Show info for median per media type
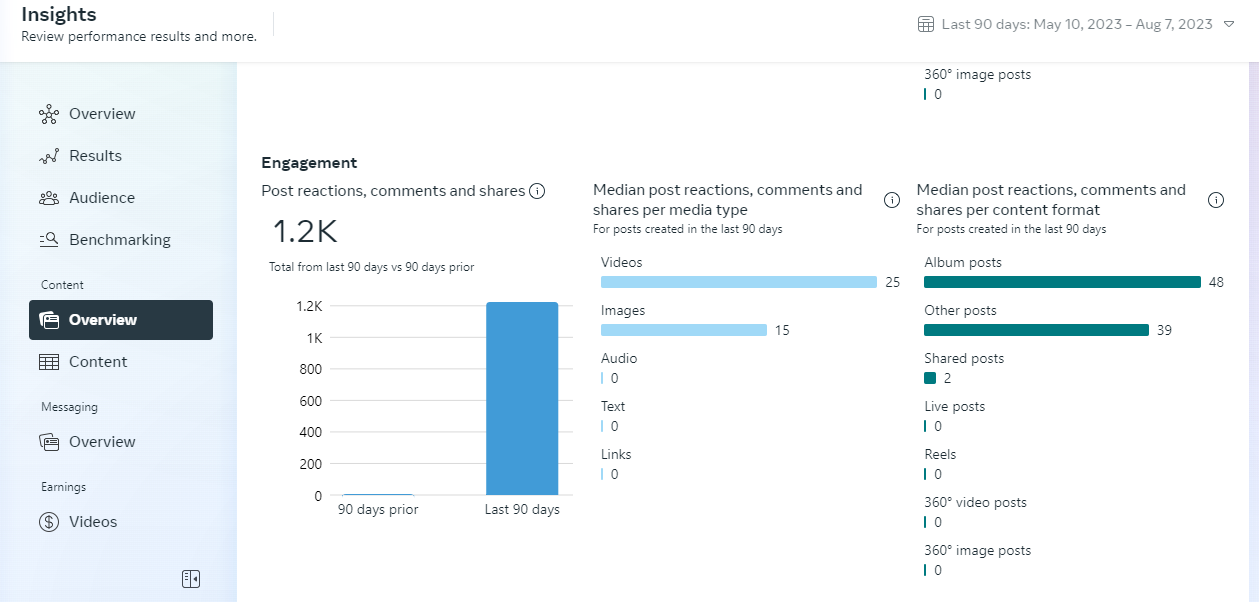The image size is (1259, 602). [892, 200]
